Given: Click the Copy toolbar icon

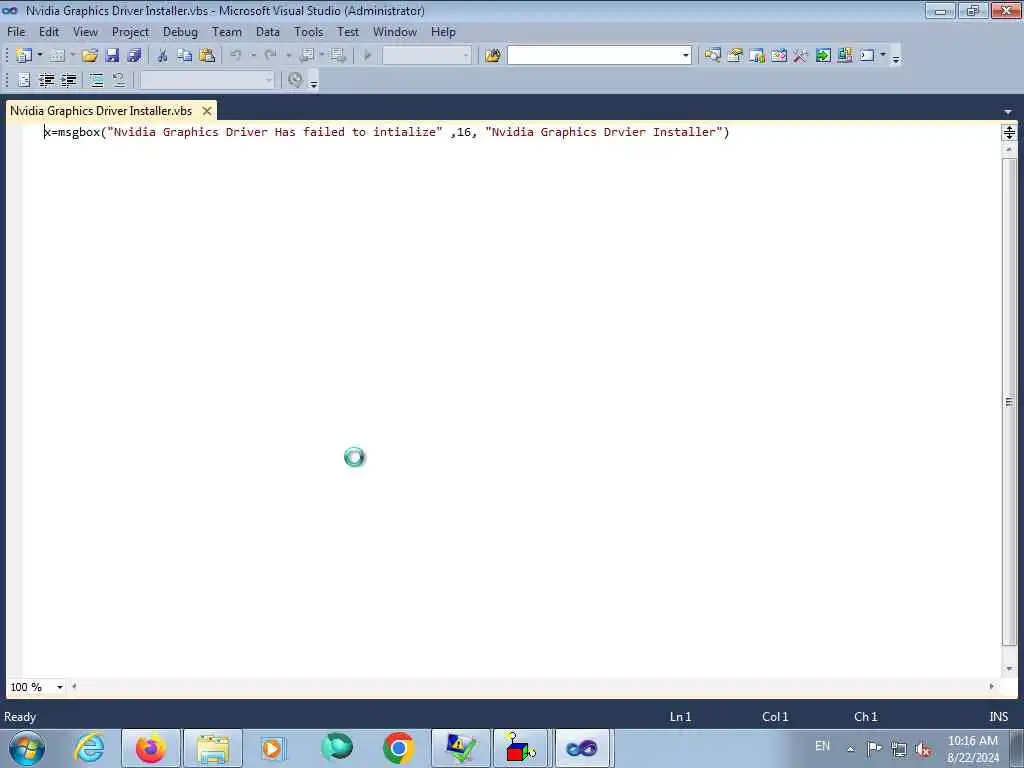Looking at the screenshot, I should (x=185, y=56).
